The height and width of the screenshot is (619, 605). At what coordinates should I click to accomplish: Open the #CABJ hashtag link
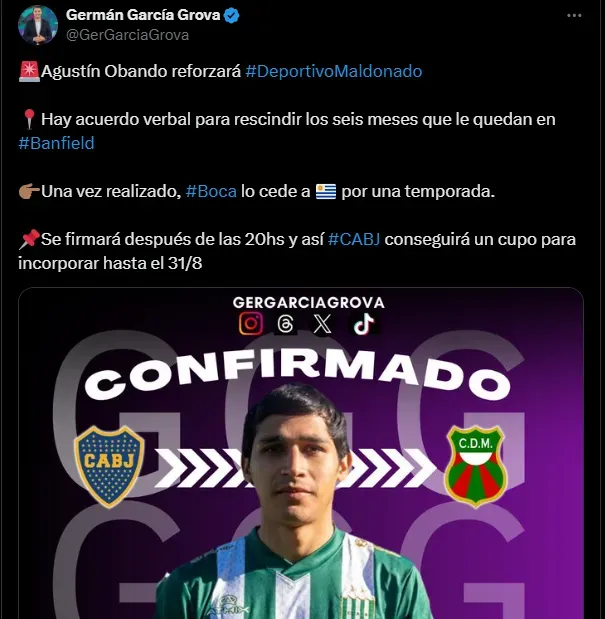pyautogui.click(x=354, y=239)
